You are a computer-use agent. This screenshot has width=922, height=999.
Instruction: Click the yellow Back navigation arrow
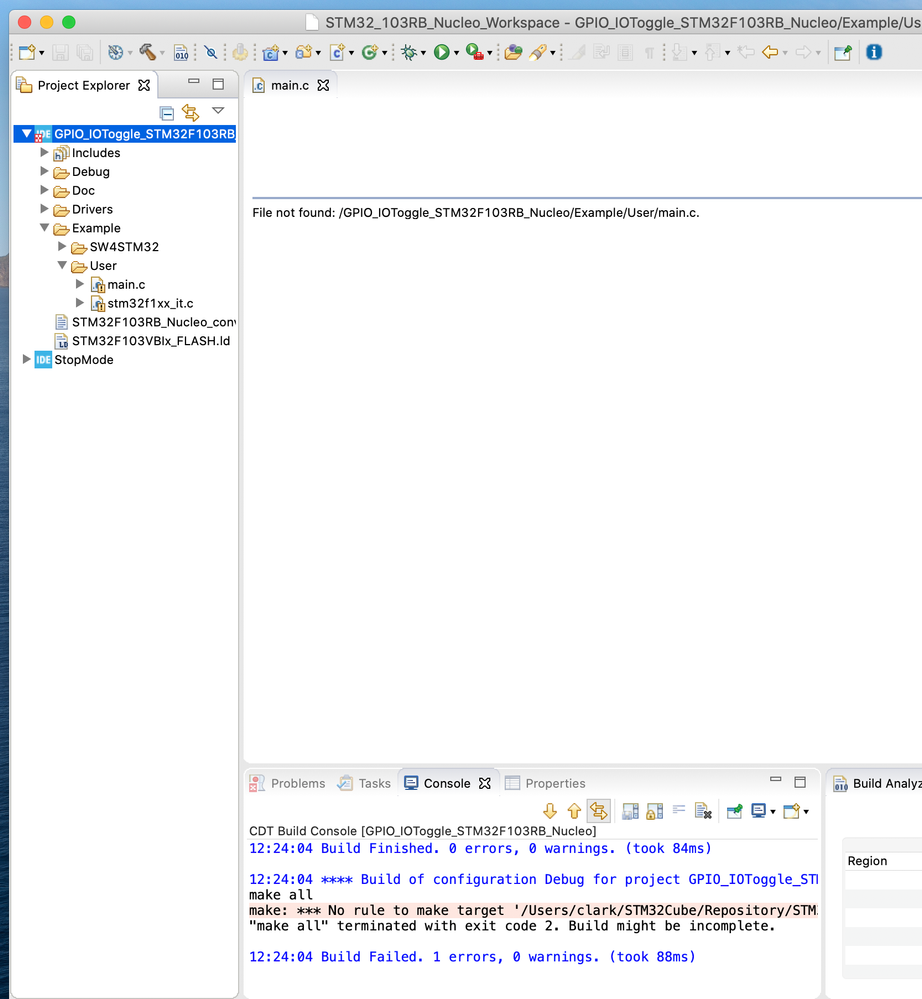coord(770,52)
